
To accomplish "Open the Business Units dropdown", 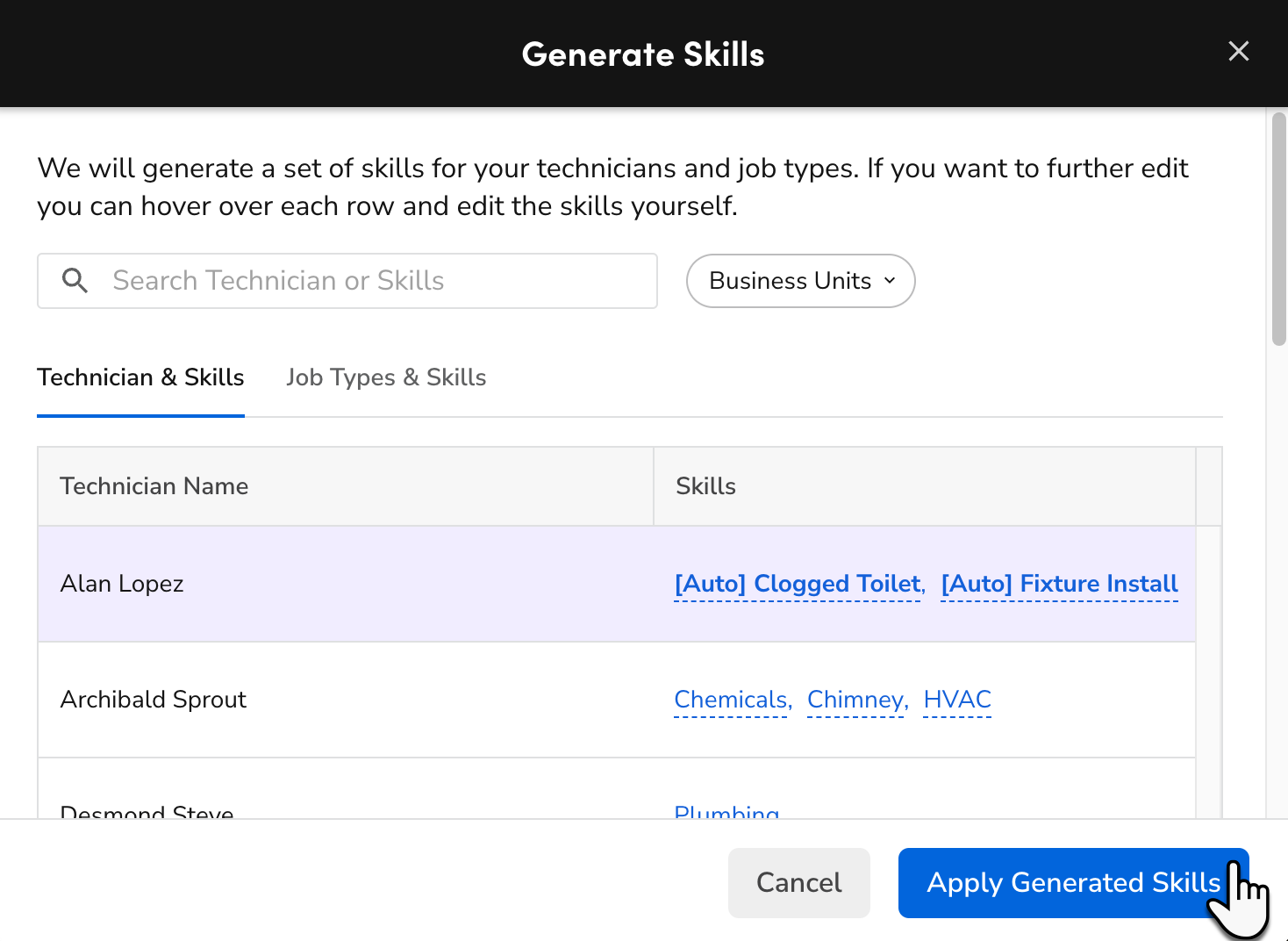I will 800,281.
